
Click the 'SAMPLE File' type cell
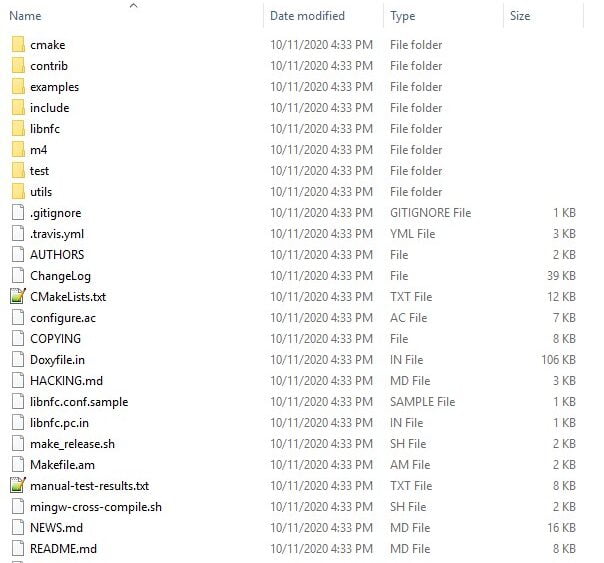[x=423, y=402]
